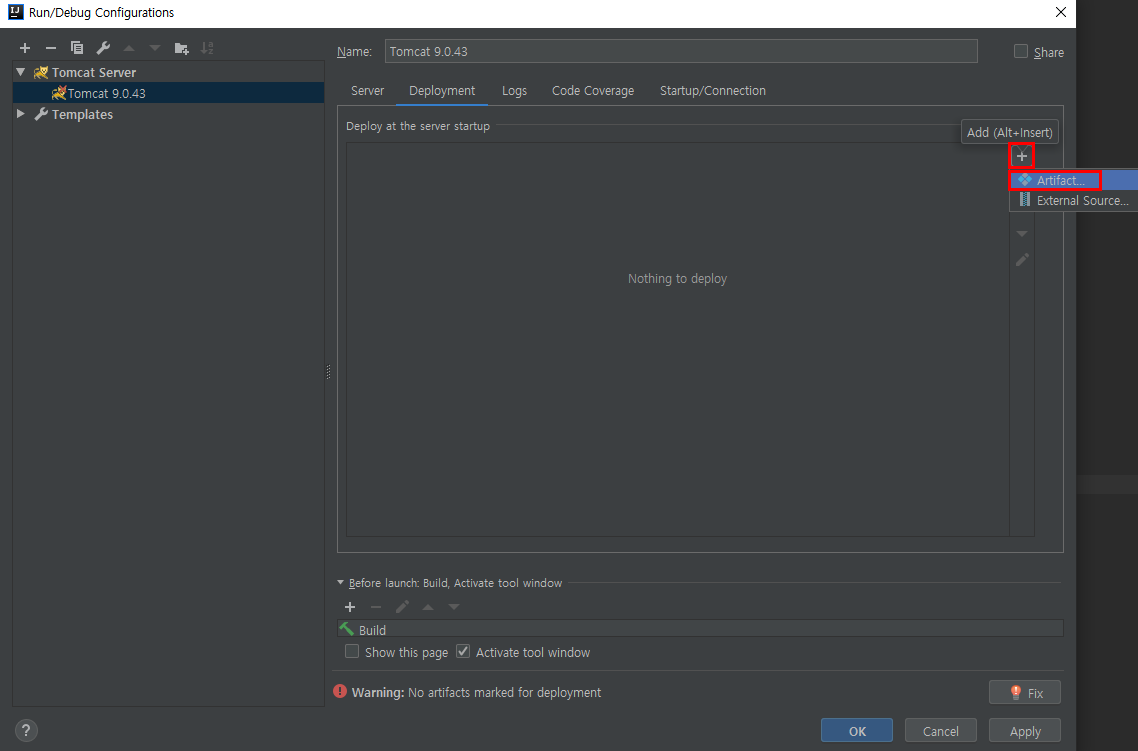Open the Code Coverage tab
This screenshot has height=751, width=1138.
tap(593, 91)
